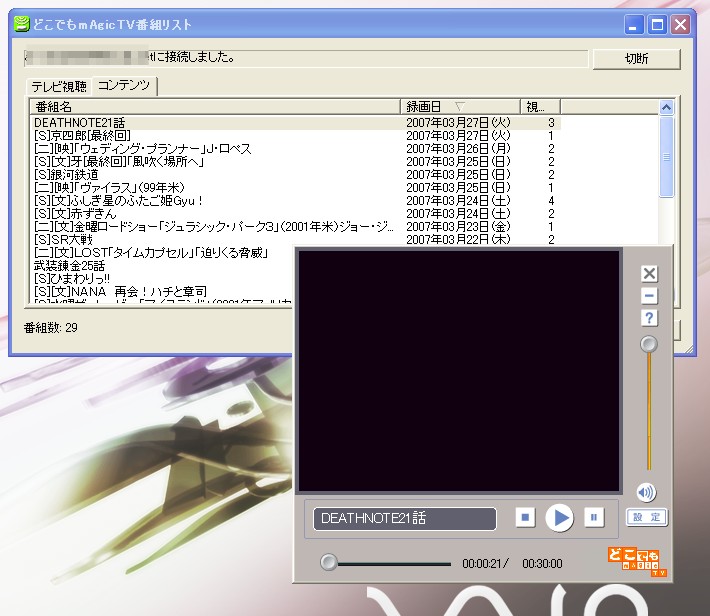The width and height of the screenshot is (710, 616).
Task: Switch to the コンテンツ tab
Action: coord(124,85)
